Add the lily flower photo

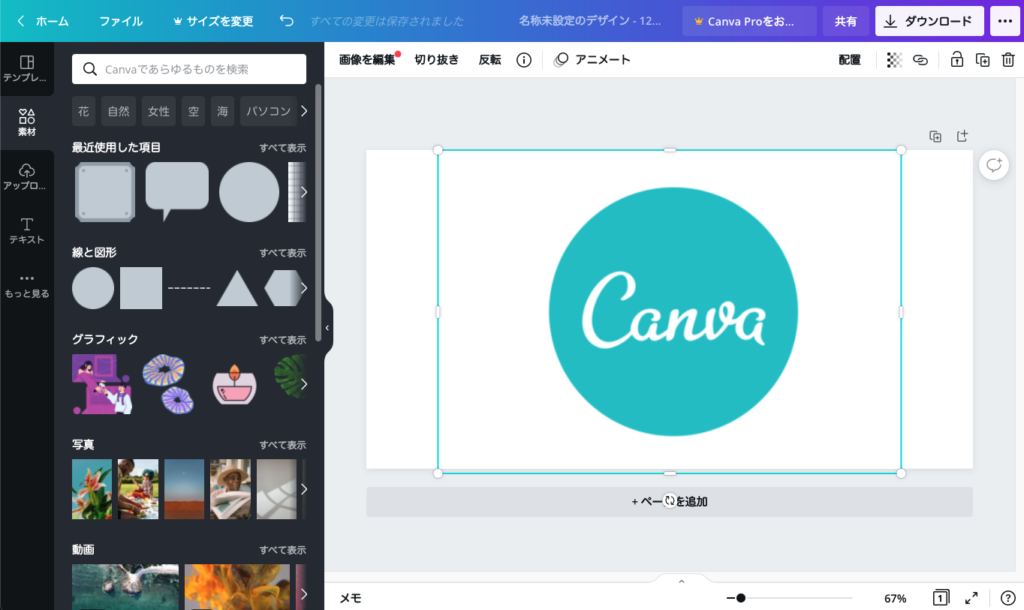tap(92, 489)
